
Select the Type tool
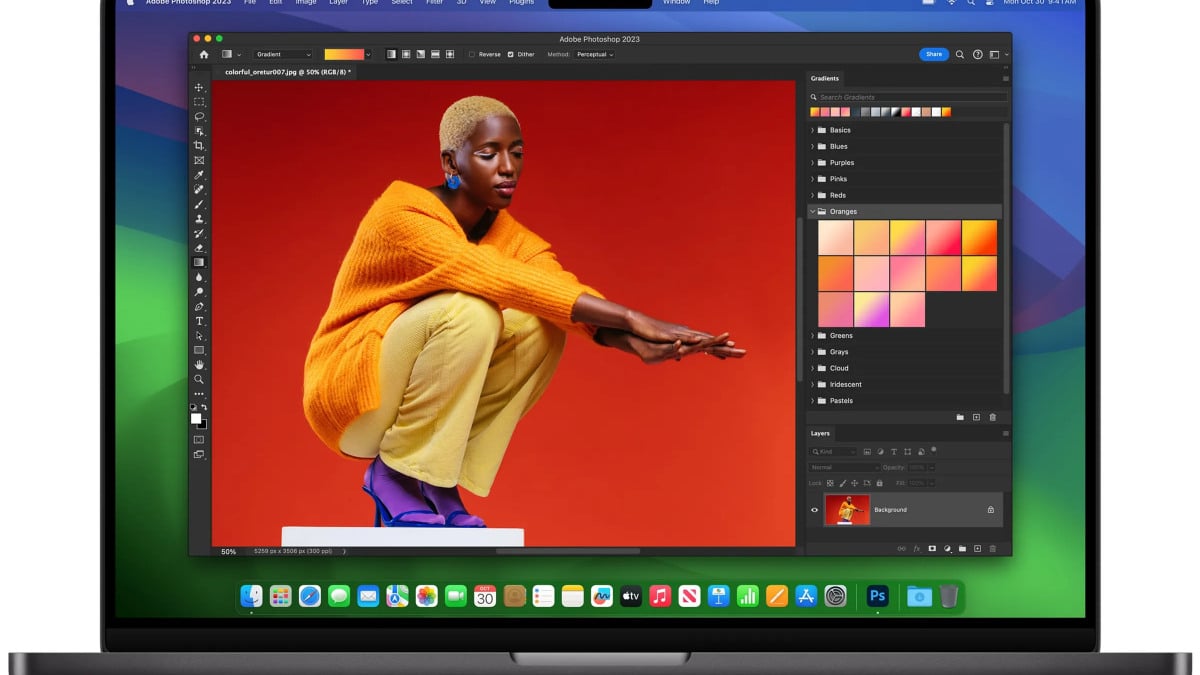(x=199, y=321)
